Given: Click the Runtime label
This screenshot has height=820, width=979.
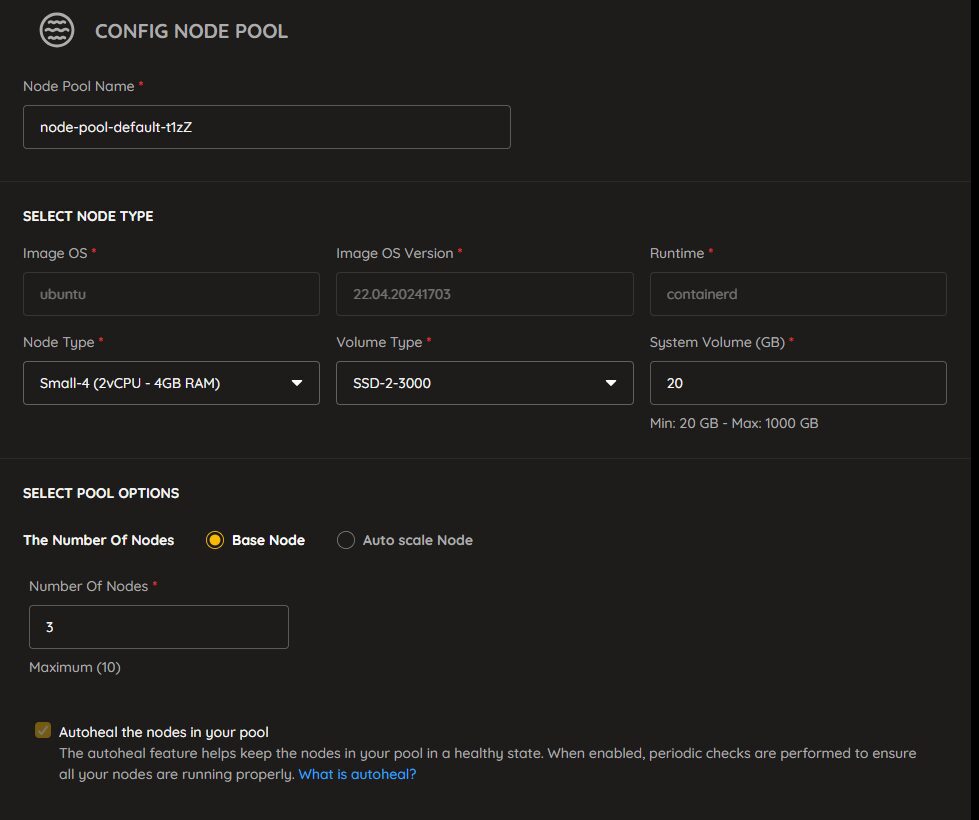Looking at the screenshot, I should [x=677, y=253].
